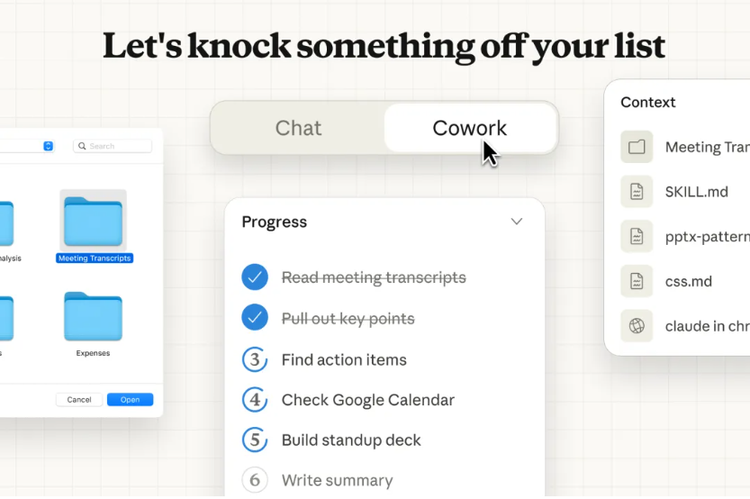This screenshot has width=750, height=499.
Task: Toggle the Read meeting transcripts checkmark
Action: (x=255, y=278)
